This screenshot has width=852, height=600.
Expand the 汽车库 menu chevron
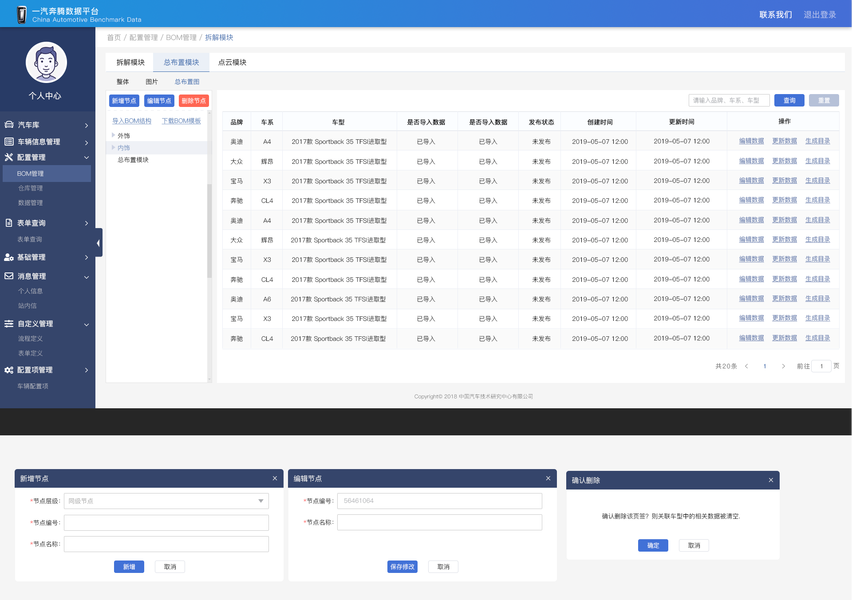pos(86,126)
